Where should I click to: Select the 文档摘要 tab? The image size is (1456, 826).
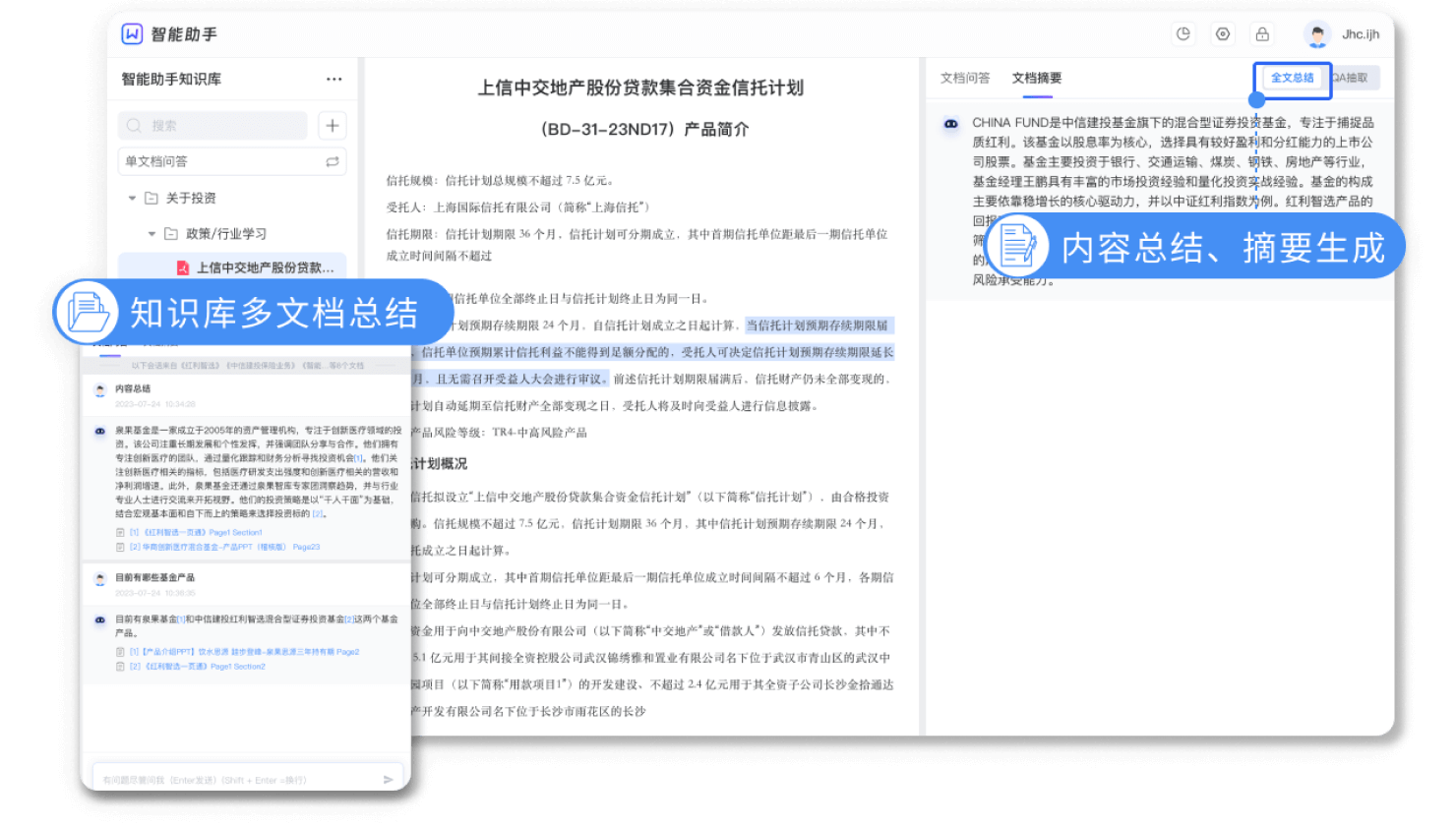[1038, 77]
